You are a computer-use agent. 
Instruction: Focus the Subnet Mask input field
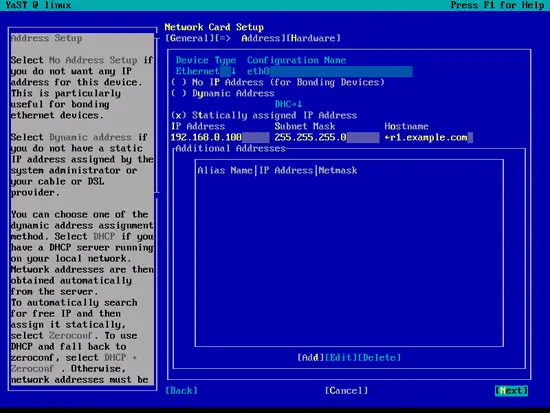(x=327, y=138)
